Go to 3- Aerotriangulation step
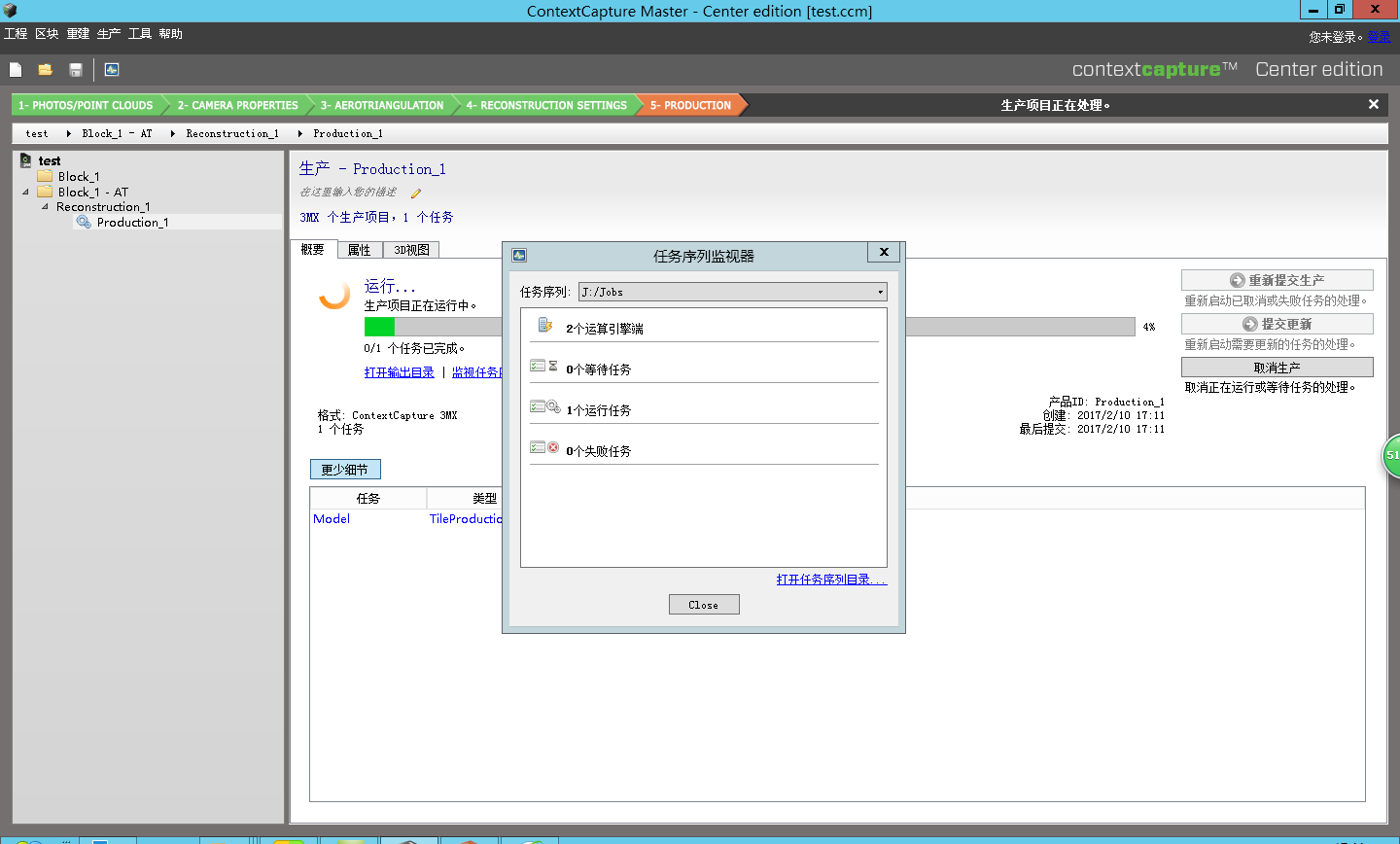 382,105
